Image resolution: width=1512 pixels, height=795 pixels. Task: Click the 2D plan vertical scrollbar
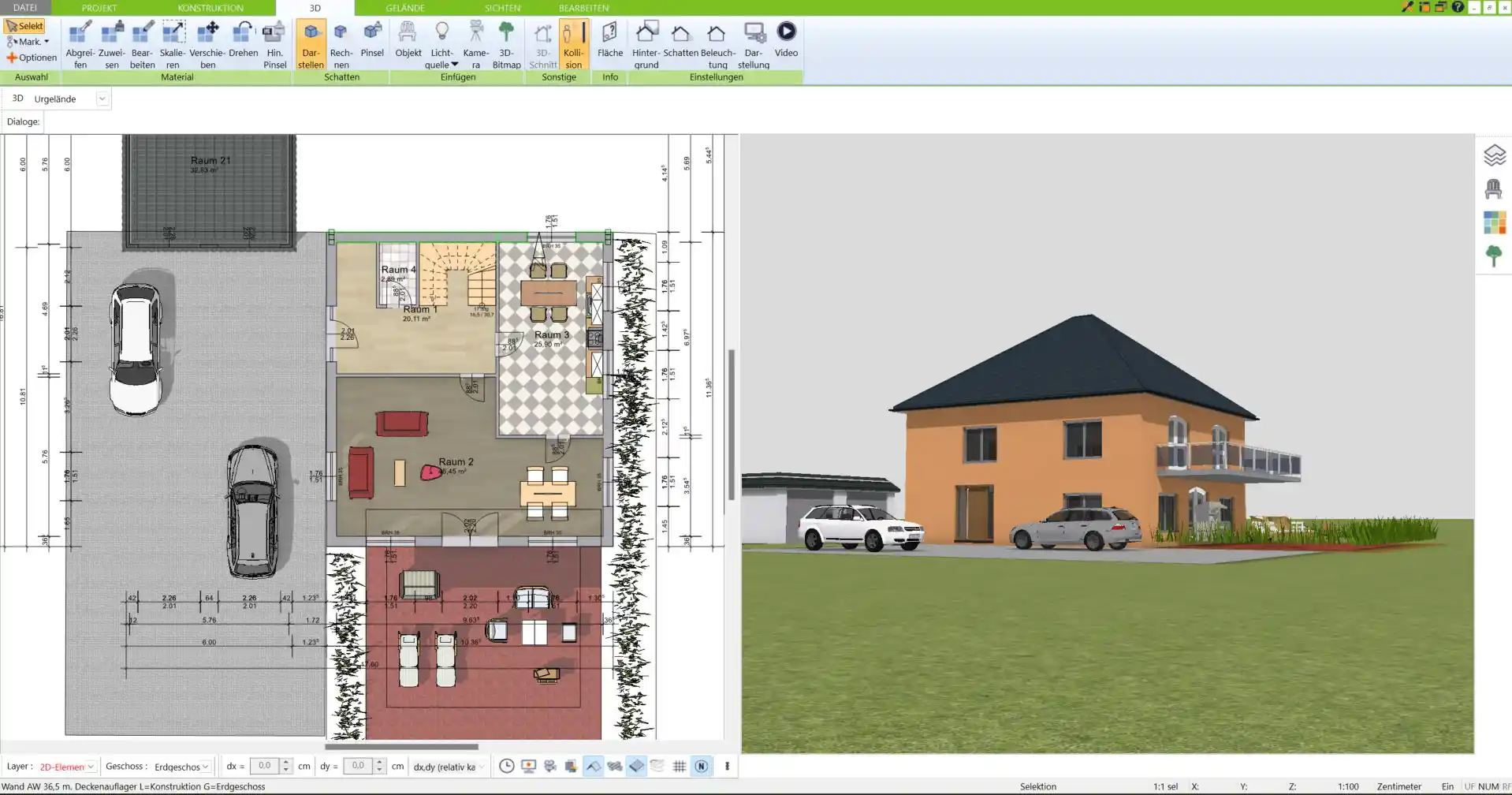(731, 424)
